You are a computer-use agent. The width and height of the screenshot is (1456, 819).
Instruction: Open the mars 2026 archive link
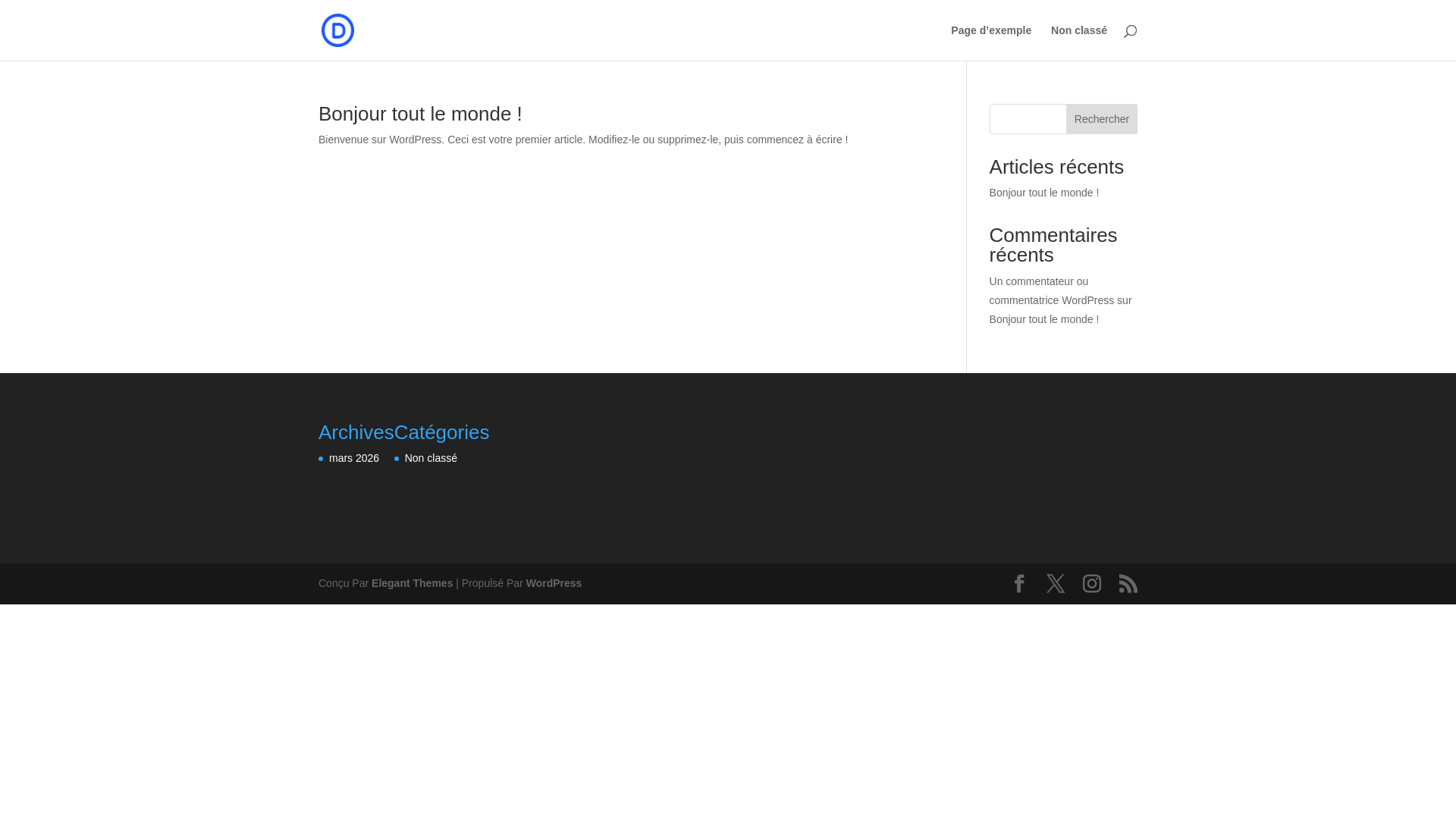(354, 458)
